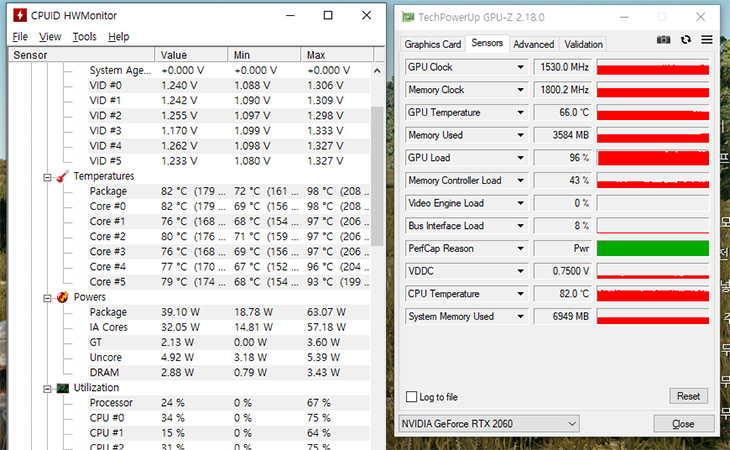Open the GPU Temperature sensor dropdown
730x450 pixels.
pos(520,113)
